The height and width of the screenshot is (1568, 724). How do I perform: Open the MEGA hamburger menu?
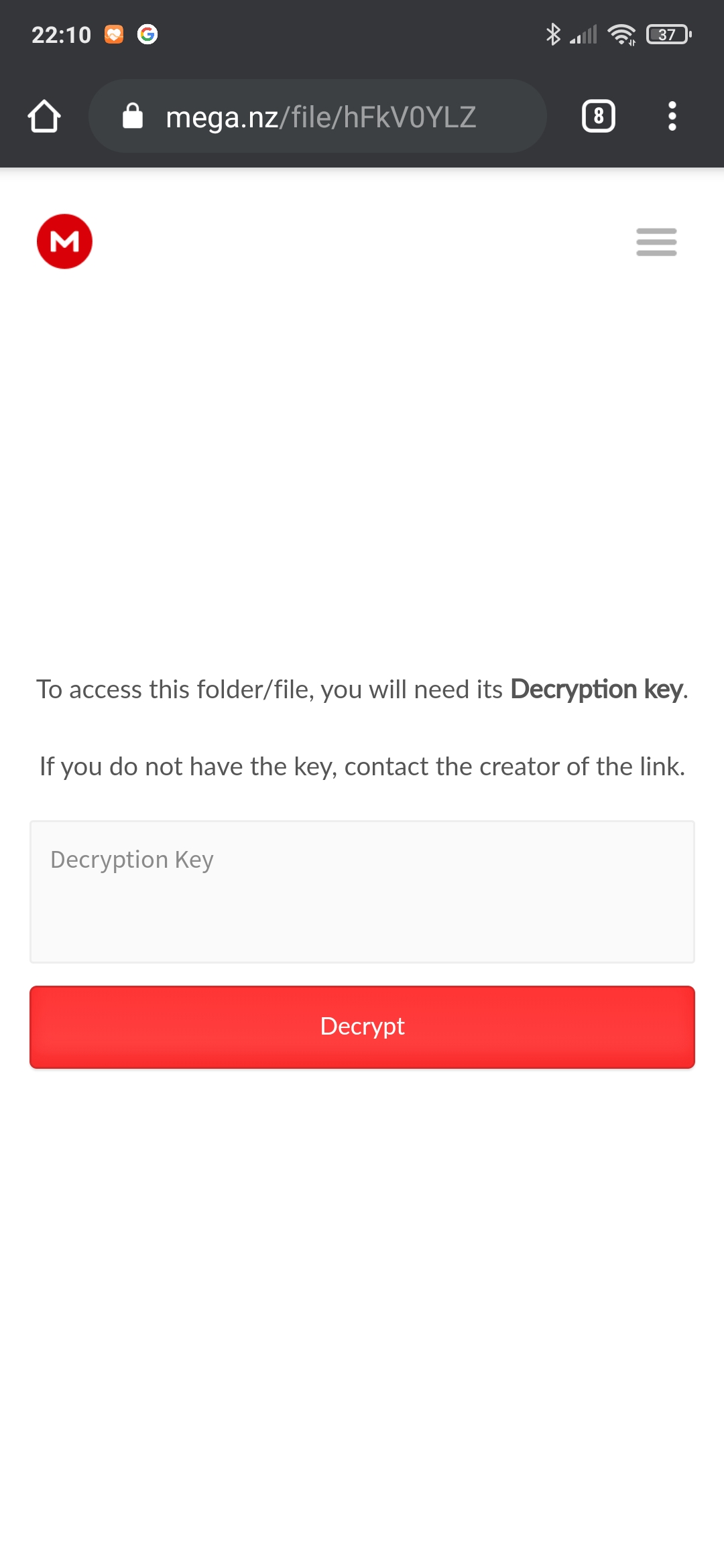(x=656, y=242)
